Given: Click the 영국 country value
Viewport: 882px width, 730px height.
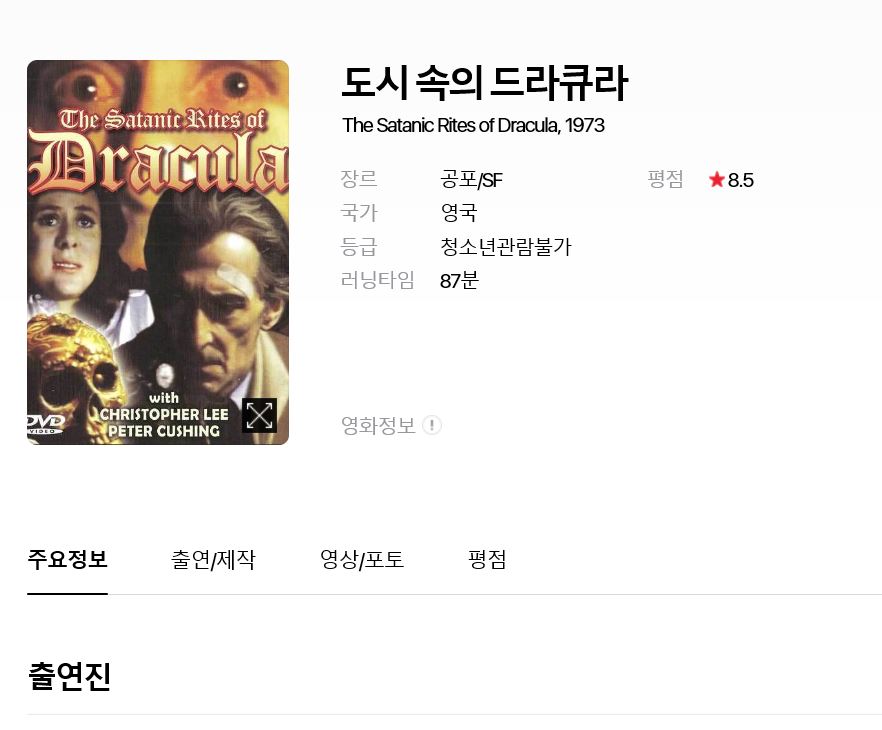Looking at the screenshot, I should tap(458, 213).
